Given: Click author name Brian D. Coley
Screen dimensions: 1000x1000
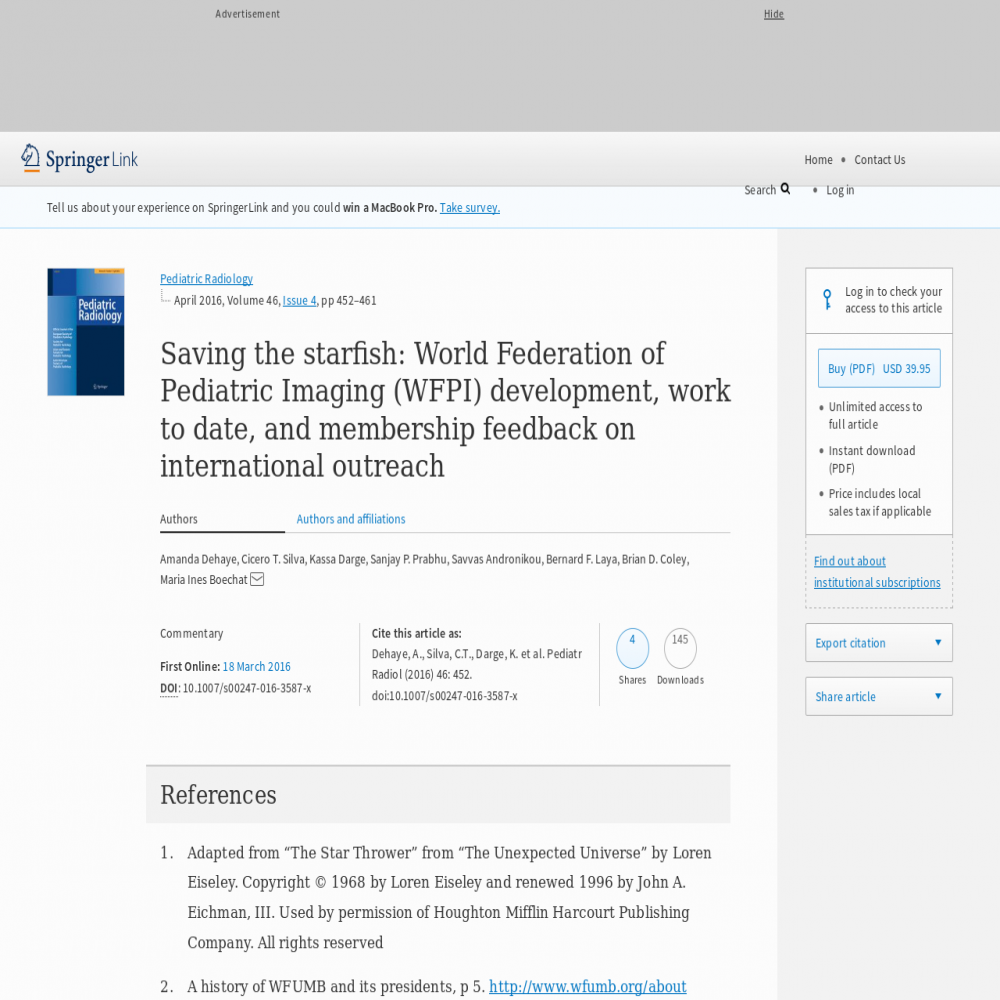Looking at the screenshot, I should (x=654, y=559).
